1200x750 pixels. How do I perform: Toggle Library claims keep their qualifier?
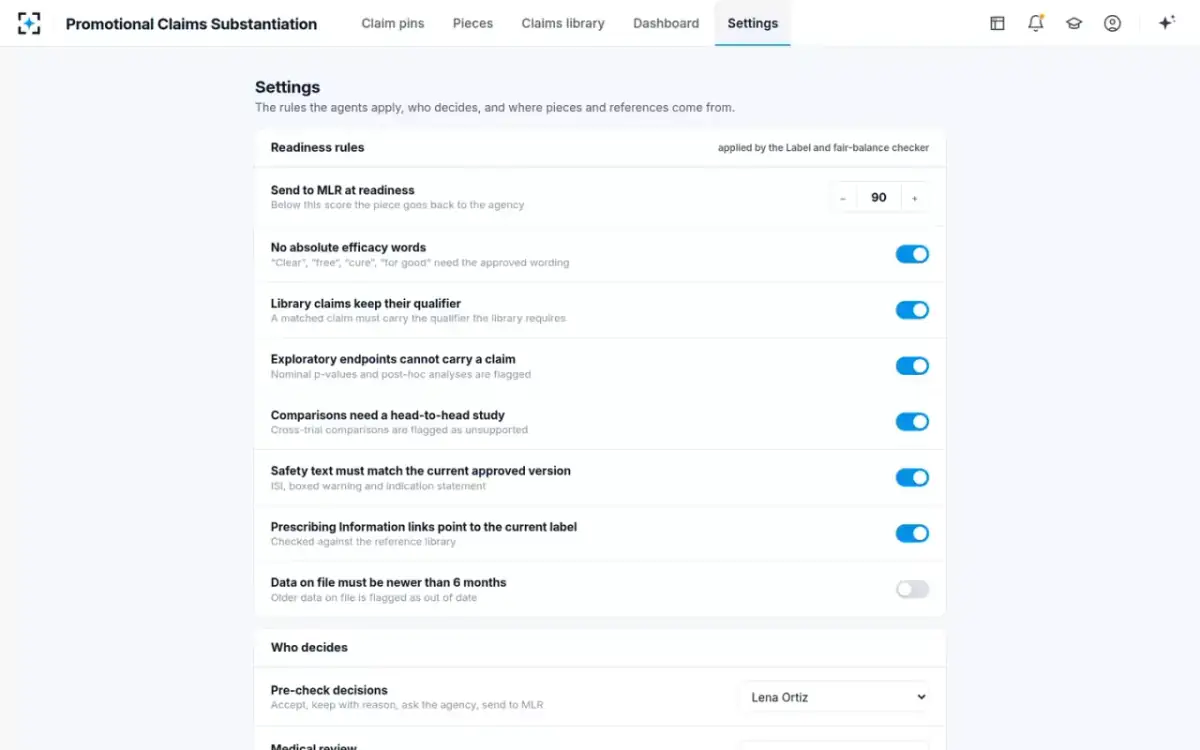click(912, 310)
